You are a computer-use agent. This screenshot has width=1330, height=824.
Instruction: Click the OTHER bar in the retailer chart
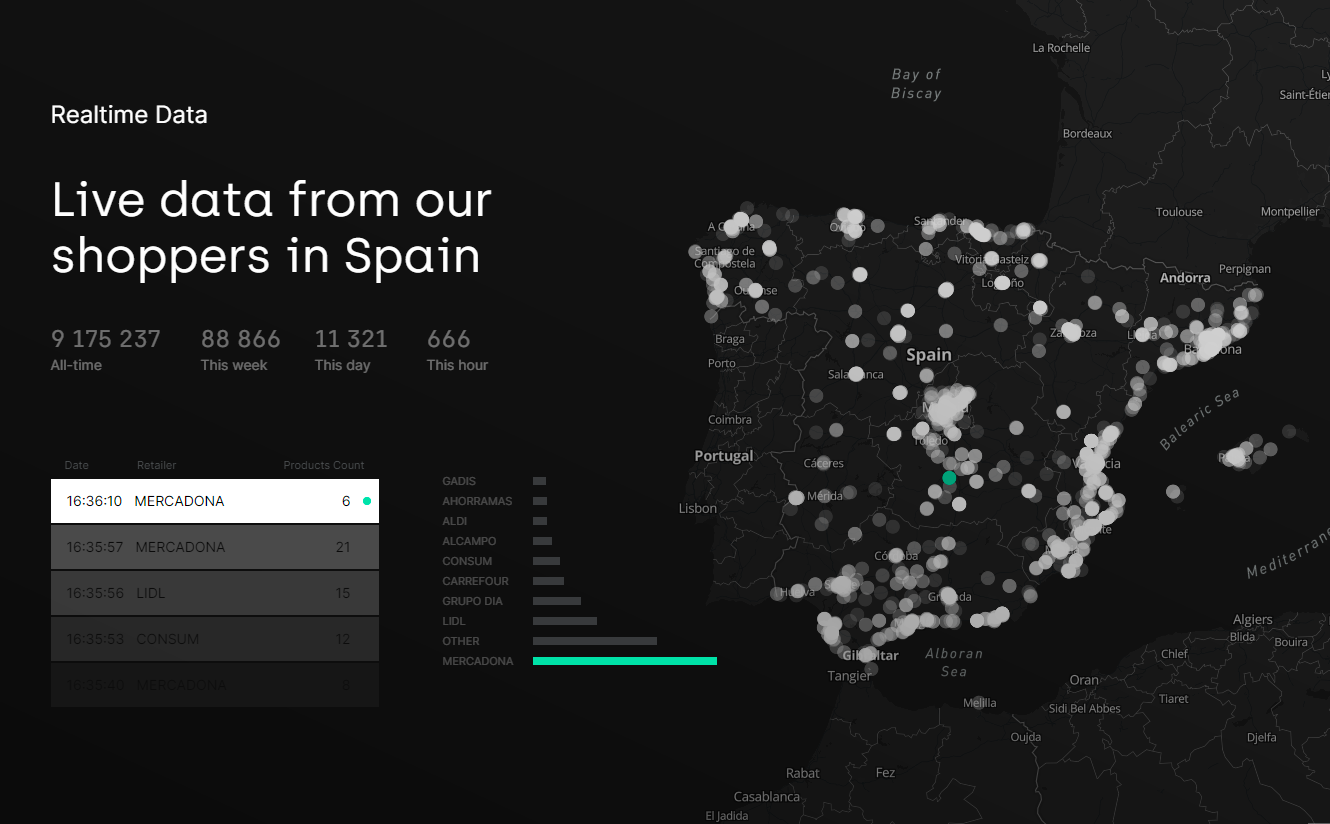pos(594,641)
